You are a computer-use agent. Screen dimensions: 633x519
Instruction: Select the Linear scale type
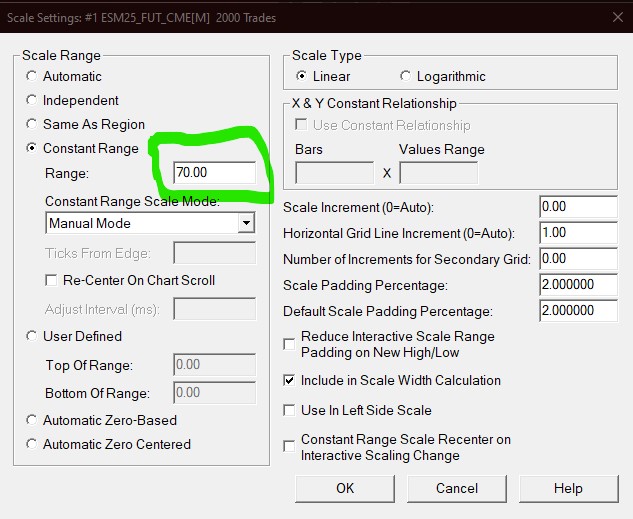pos(302,76)
